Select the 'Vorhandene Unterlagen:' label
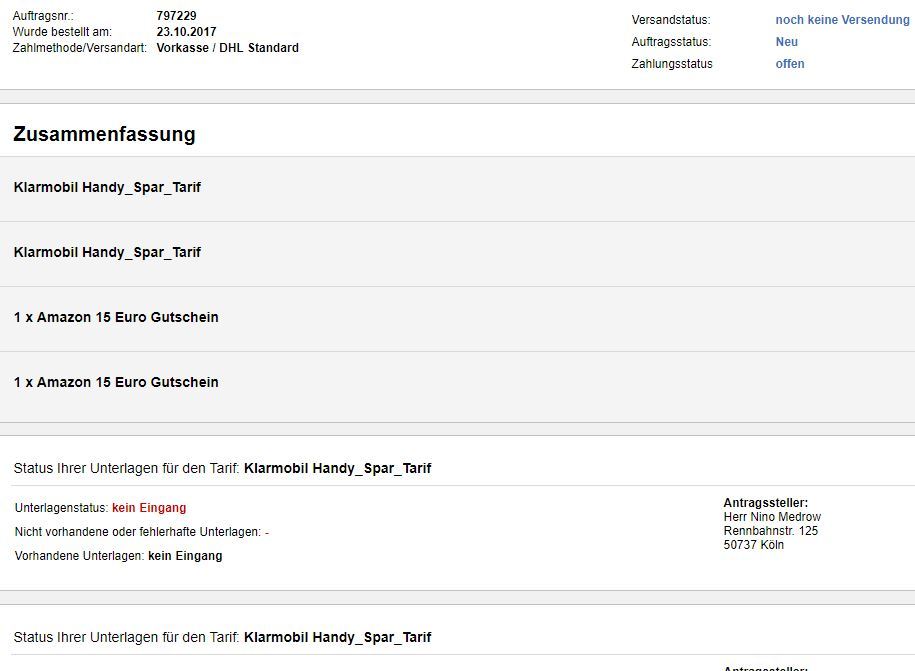 point(79,556)
